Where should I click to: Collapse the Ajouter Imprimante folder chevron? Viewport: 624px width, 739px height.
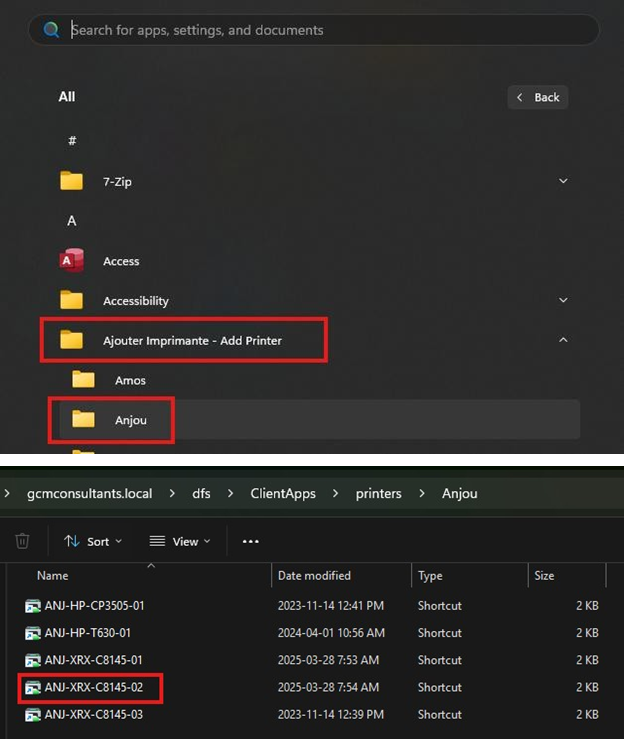(563, 340)
